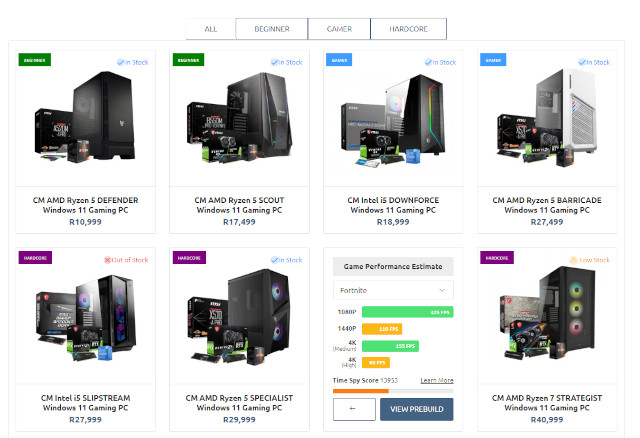Image resolution: width=640 pixels, height=438 pixels.
Task: Click the back arrow button beside View Prebuild
Action: pos(354,409)
